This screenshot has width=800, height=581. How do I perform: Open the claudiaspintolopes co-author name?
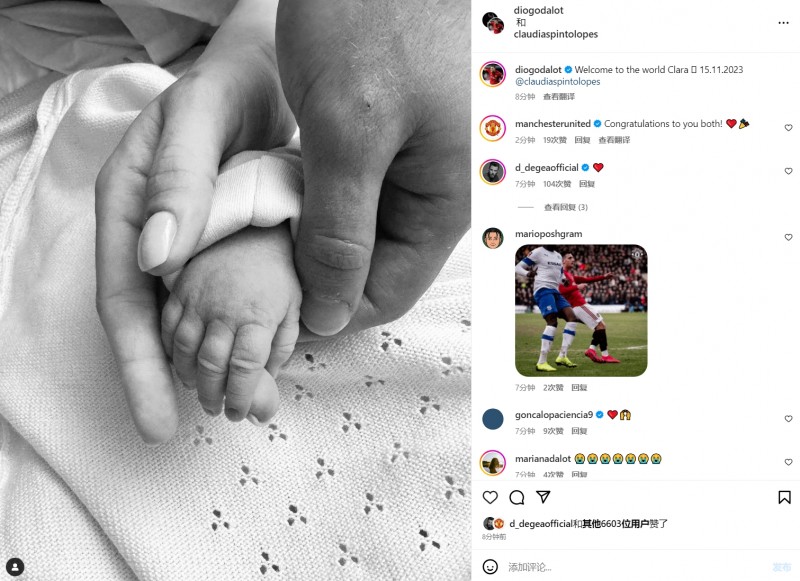pyautogui.click(x=556, y=34)
